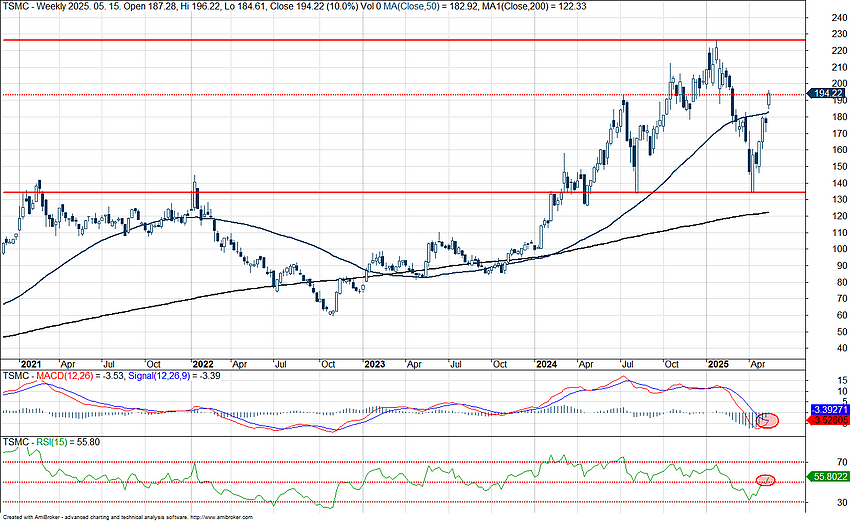The height and width of the screenshot is (521, 850).
Task: Click the 2025 year label on time axis
Action: 718,364
